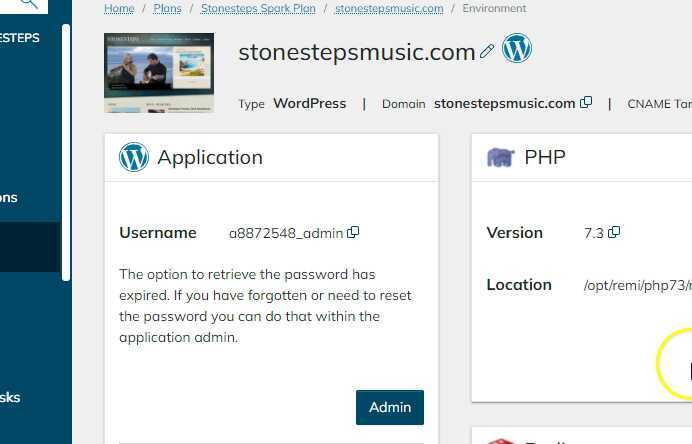Copy the domain stonestepsmusic.com via copy icon

pos(586,103)
